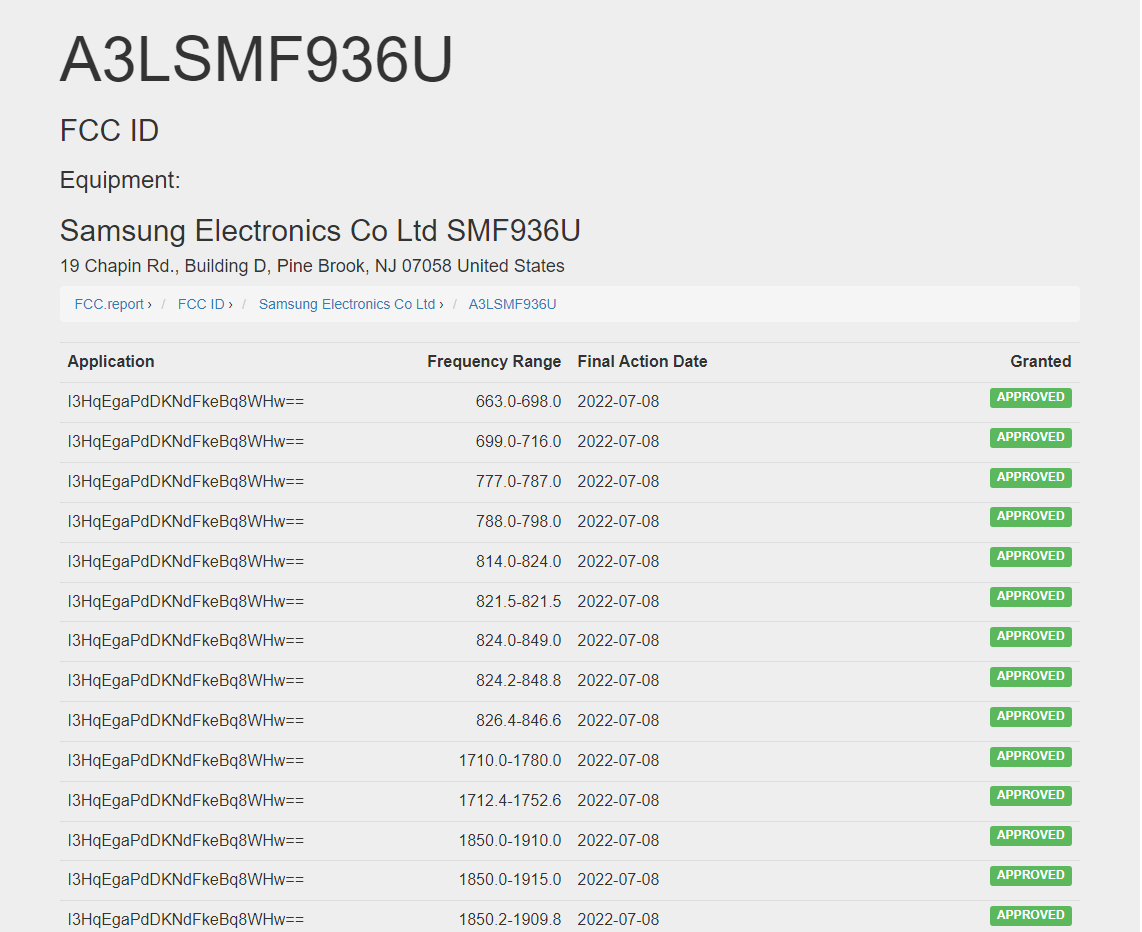Open the application for the 663.0-698.0 range
Viewport: 1142px width, 932px height.
(185, 402)
